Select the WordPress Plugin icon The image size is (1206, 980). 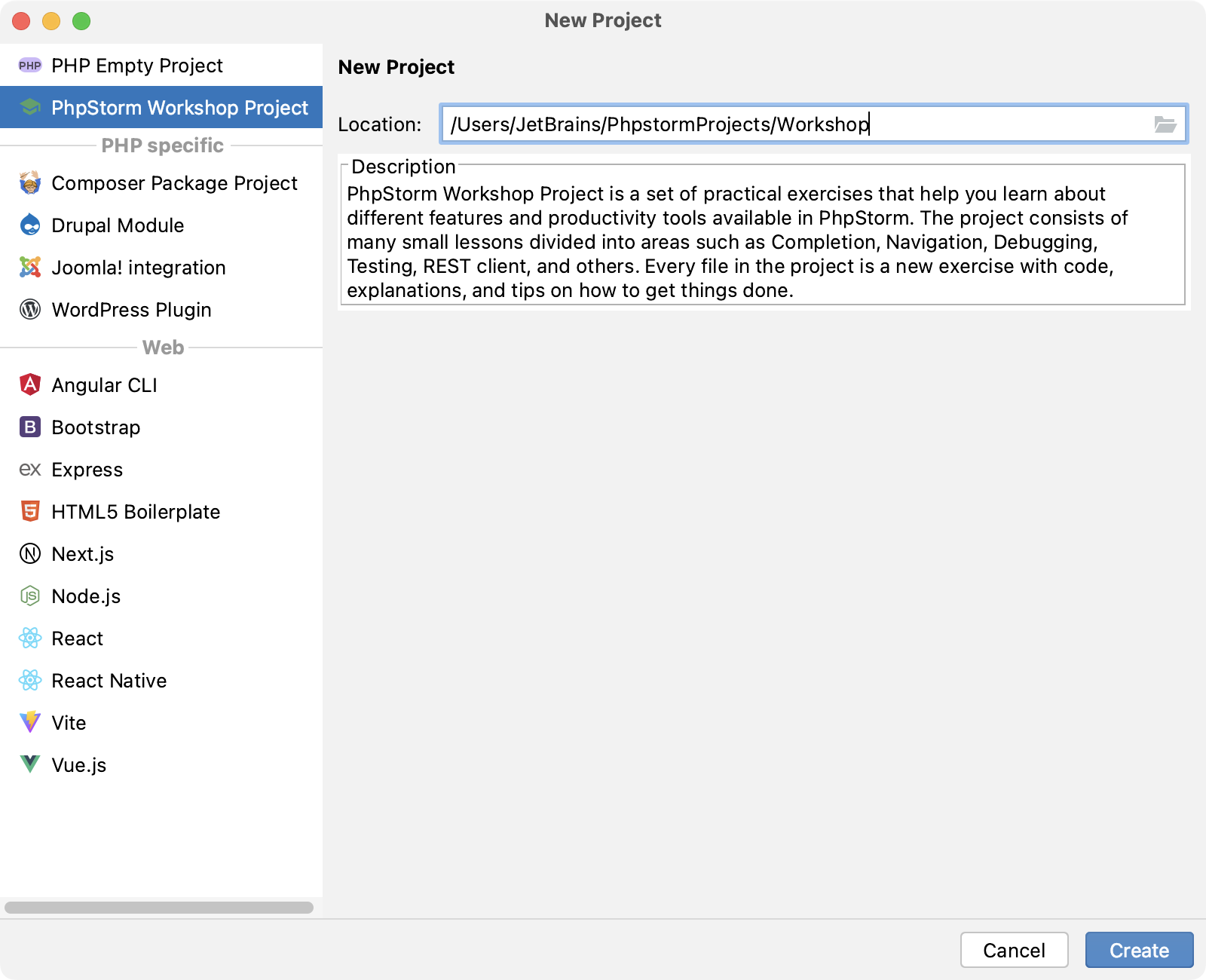pos(30,310)
